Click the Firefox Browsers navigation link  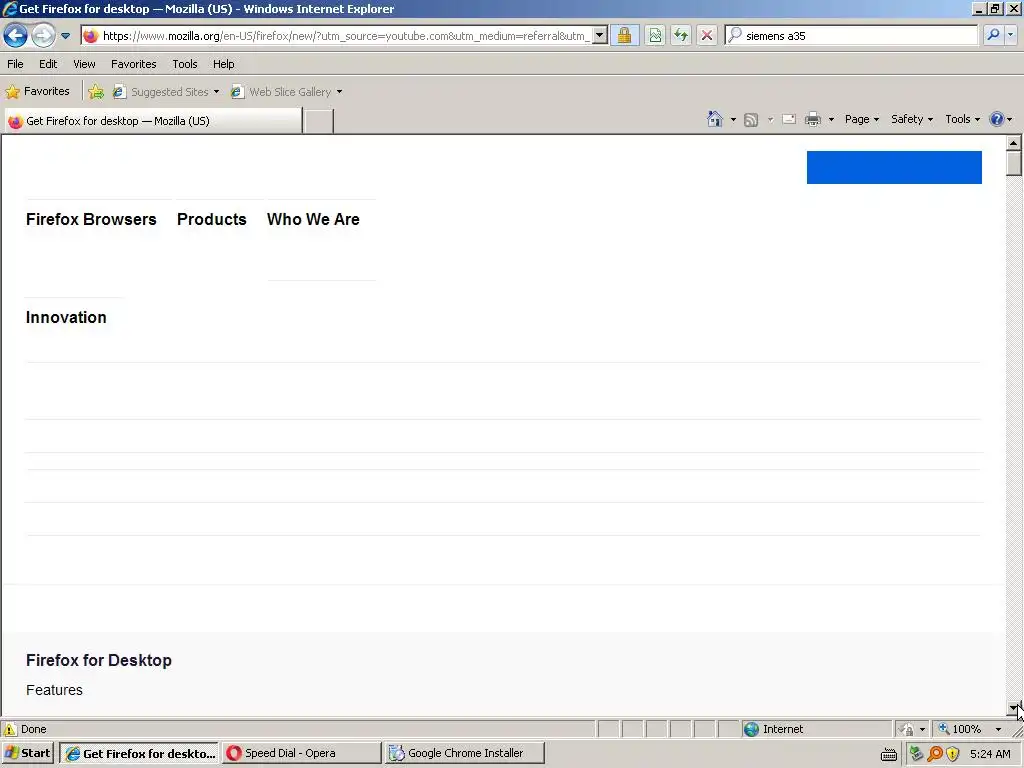point(91,219)
